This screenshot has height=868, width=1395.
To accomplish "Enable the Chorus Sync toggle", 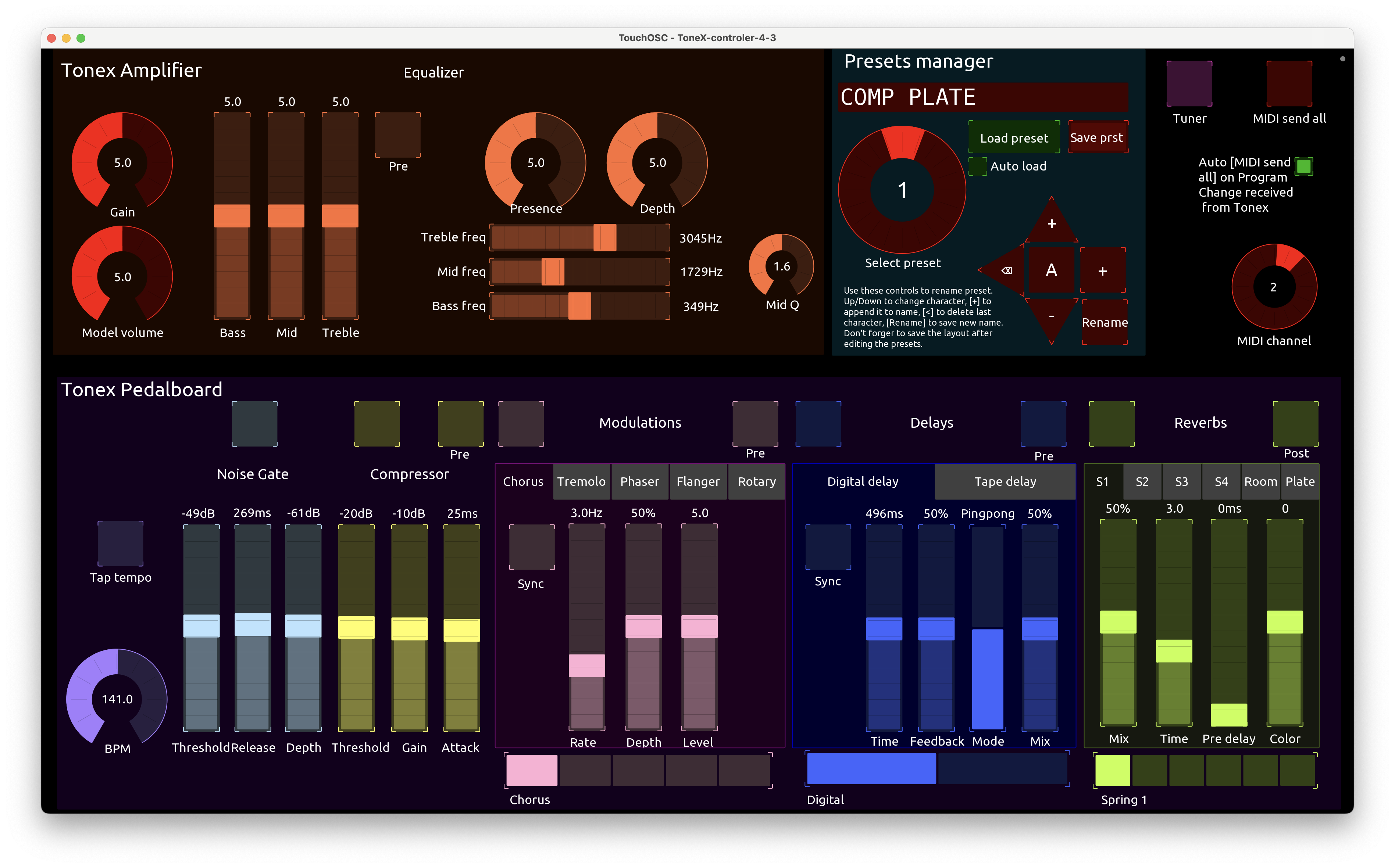I will pyautogui.click(x=532, y=546).
